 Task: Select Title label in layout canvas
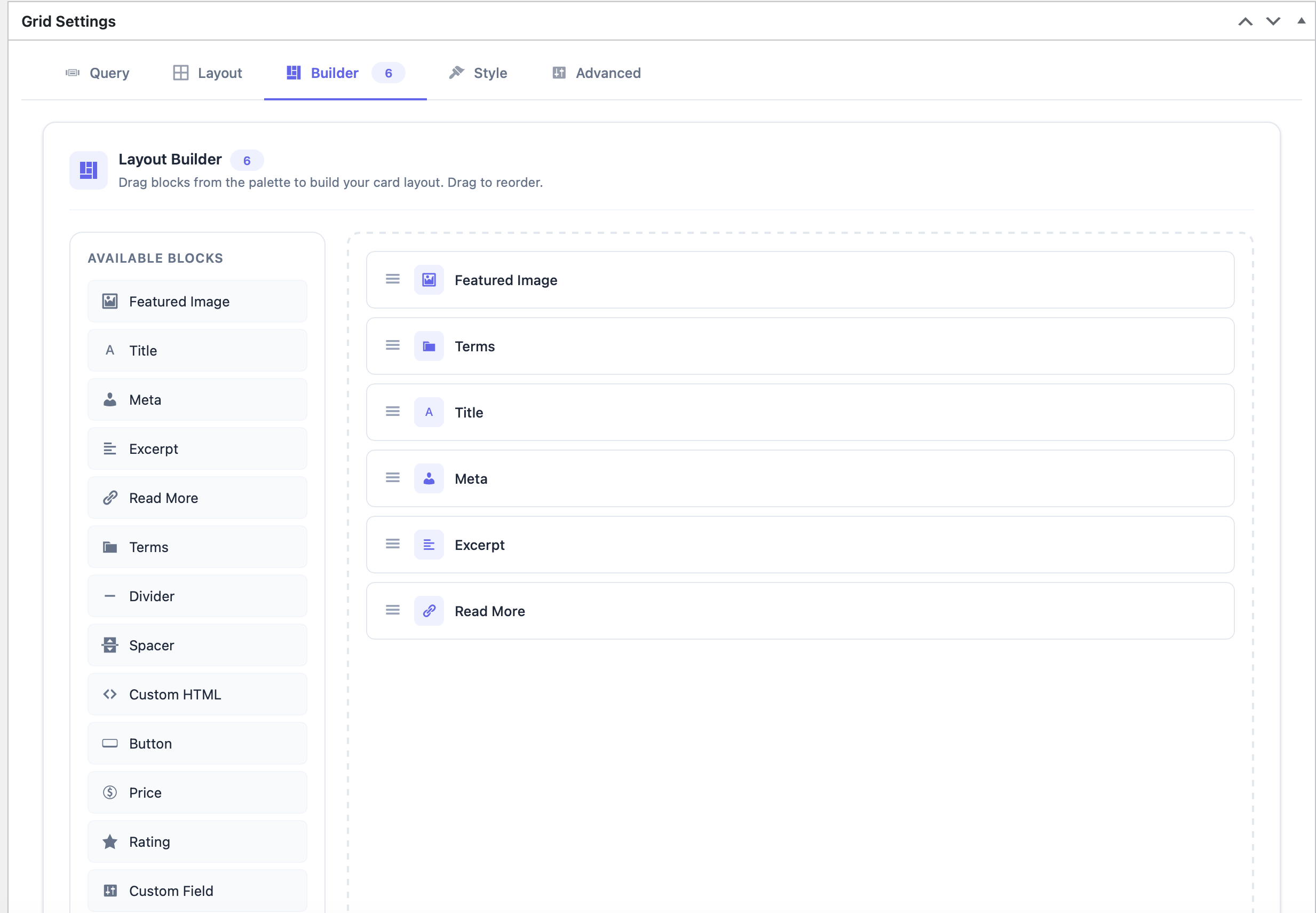point(469,412)
